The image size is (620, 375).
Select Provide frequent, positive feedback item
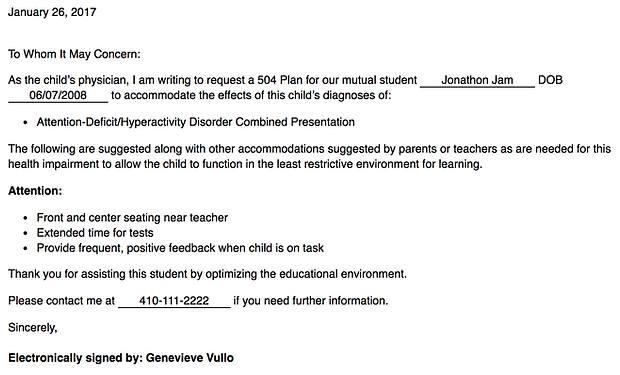[180, 248]
